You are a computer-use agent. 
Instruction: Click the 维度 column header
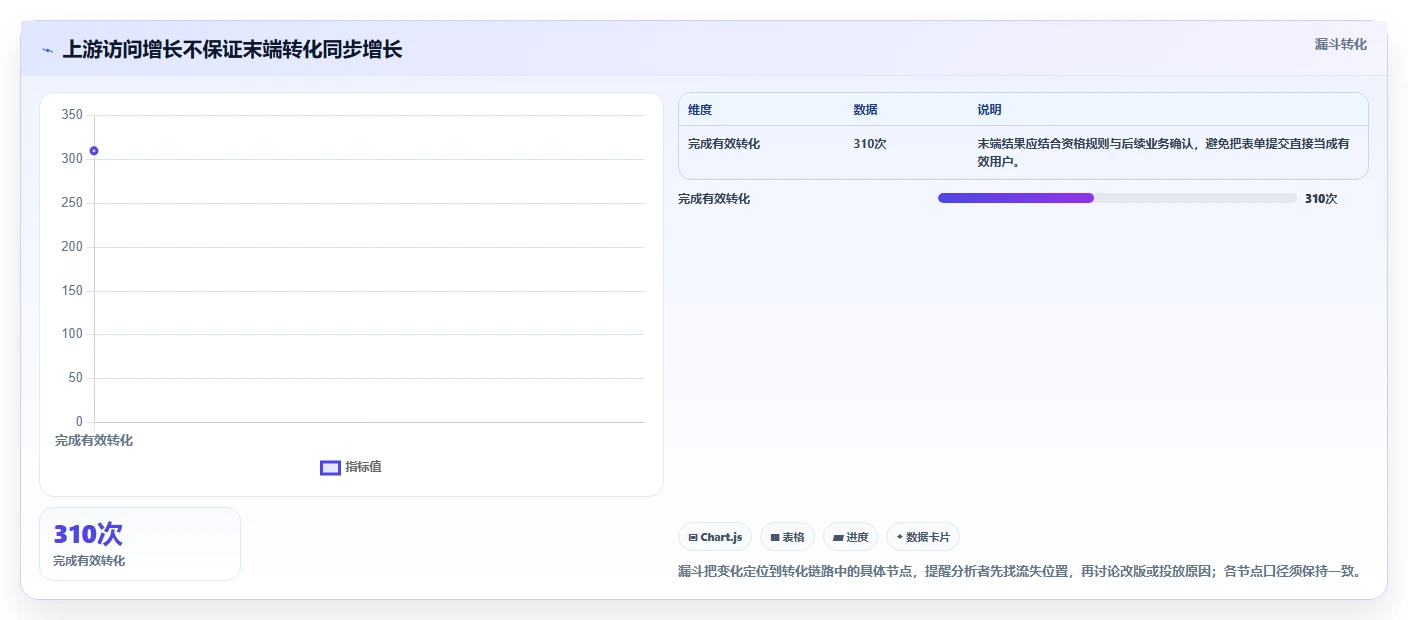coord(700,110)
